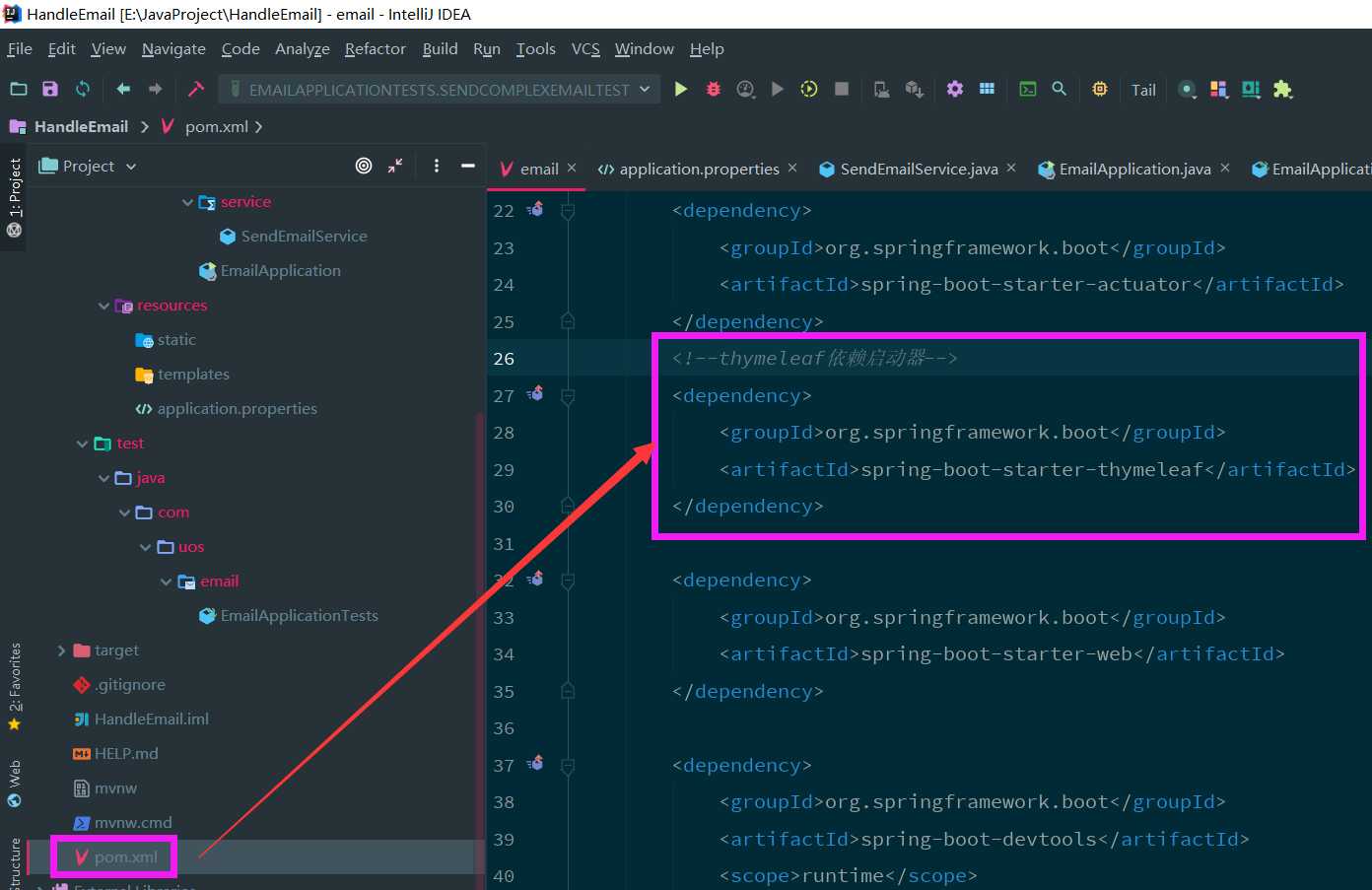Build project with the hammer icon
Screen dimensions: 1372x890
tap(196, 89)
